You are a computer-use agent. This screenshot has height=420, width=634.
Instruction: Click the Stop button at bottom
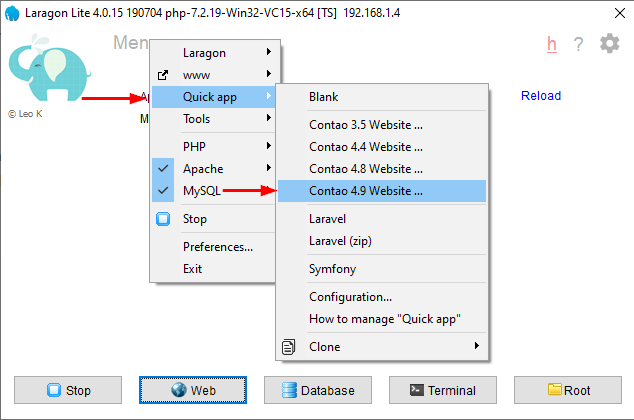[x=68, y=390]
